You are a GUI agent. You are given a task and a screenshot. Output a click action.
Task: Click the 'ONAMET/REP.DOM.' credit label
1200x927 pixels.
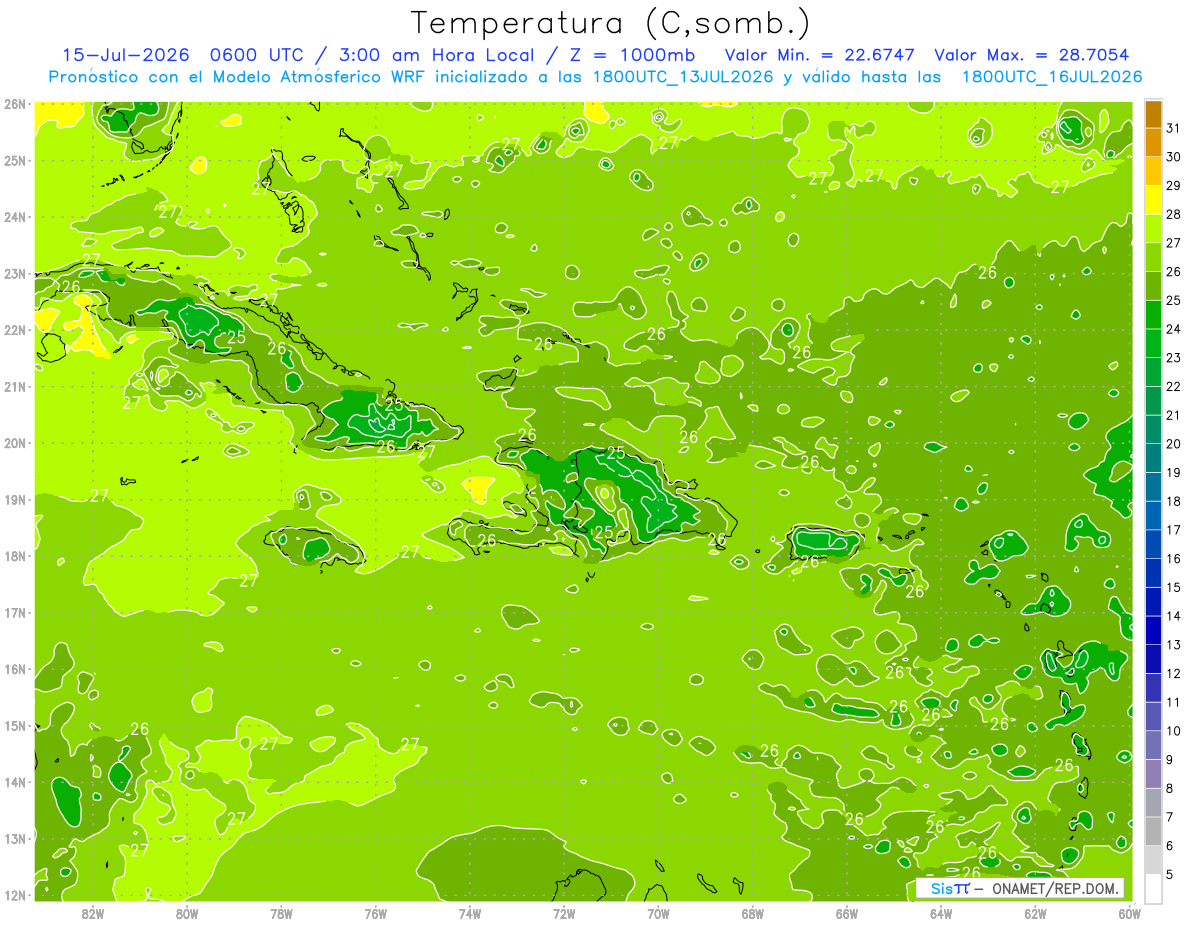coord(1055,888)
